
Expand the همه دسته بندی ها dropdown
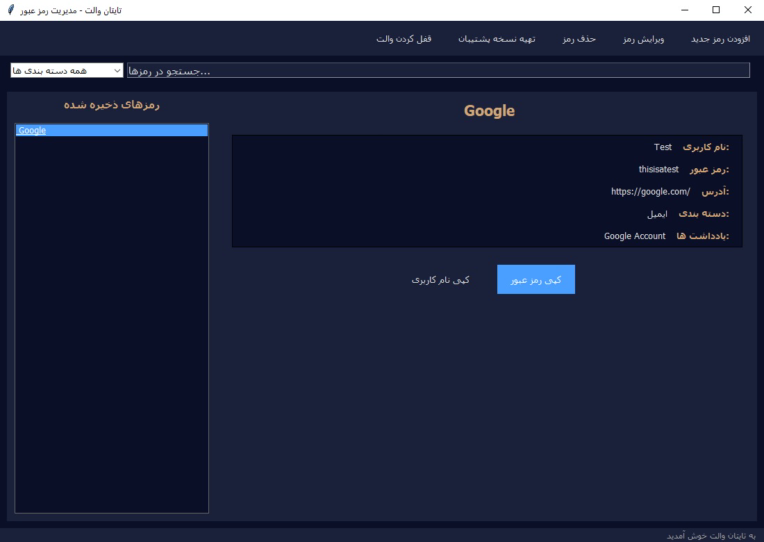(x=67, y=71)
